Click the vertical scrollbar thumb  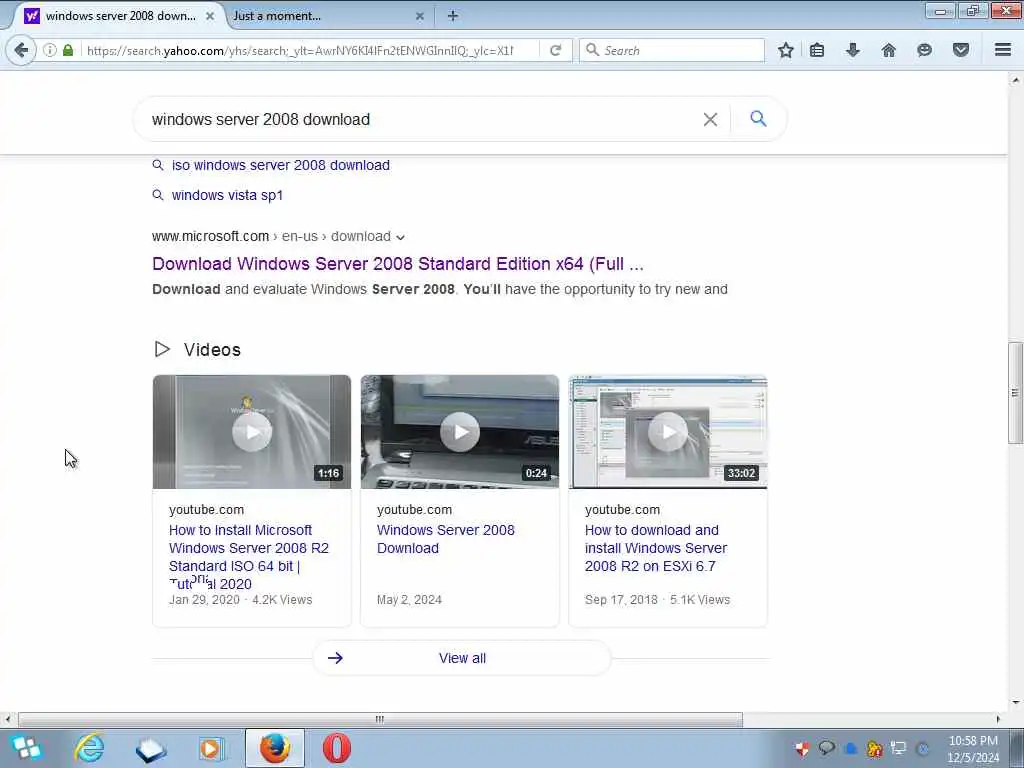(1015, 392)
